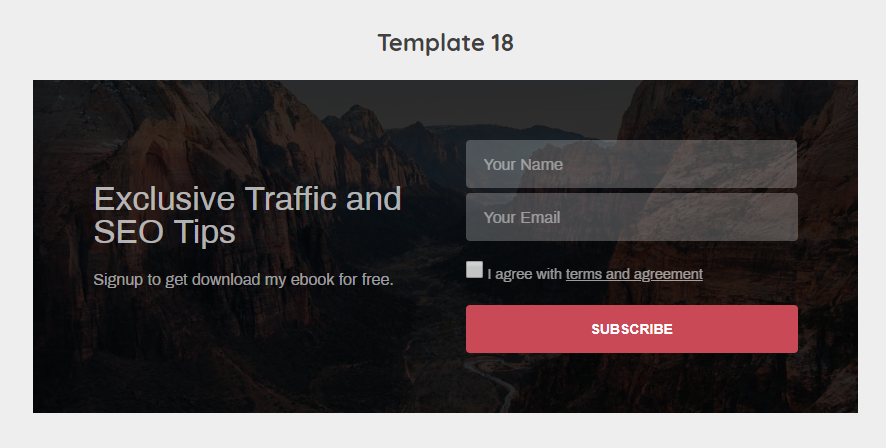
Task: Open the terms and agreement link
Action: (634, 274)
